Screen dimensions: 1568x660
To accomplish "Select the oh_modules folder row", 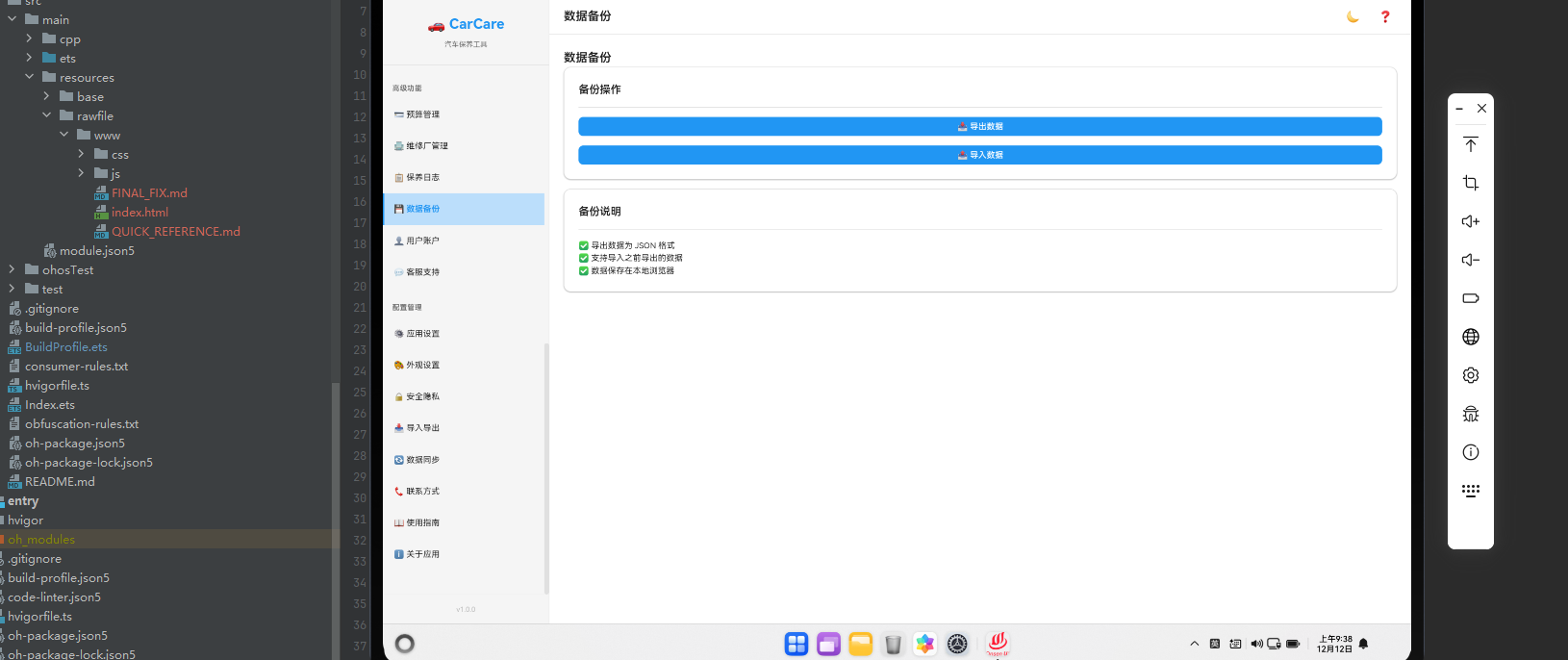I will tap(169, 540).
